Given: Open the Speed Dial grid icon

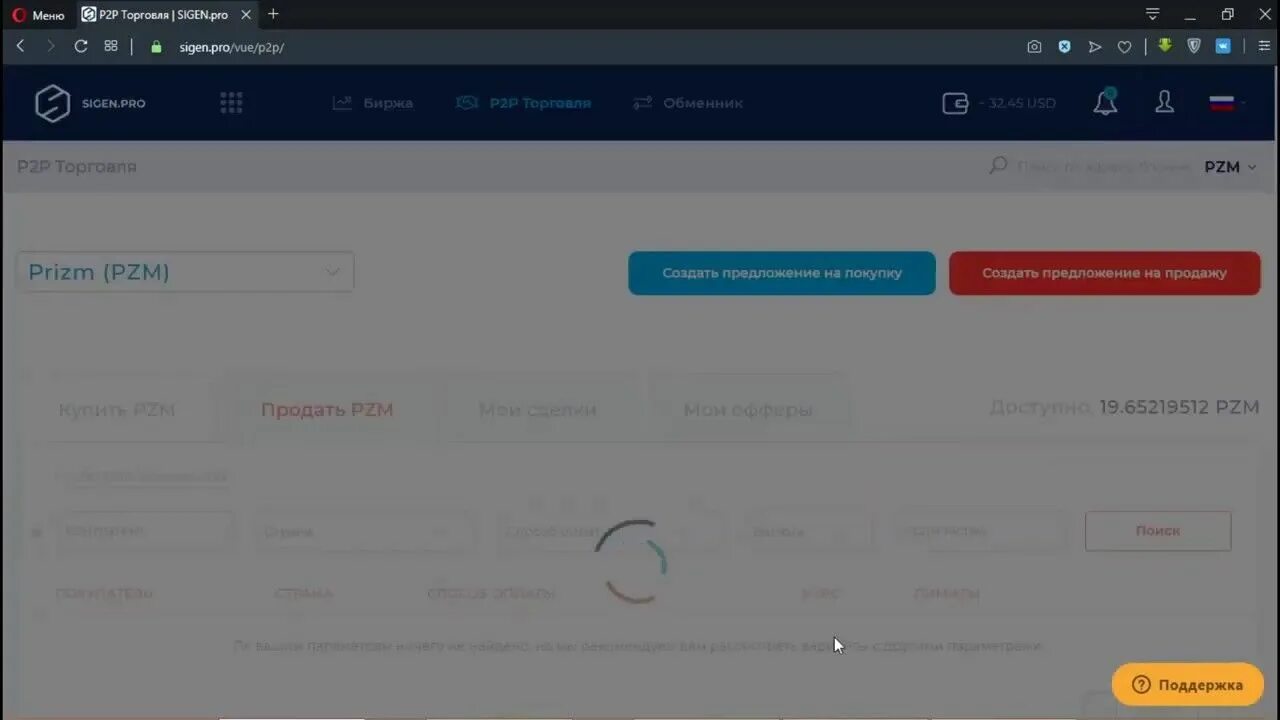Looking at the screenshot, I should [x=111, y=46].
